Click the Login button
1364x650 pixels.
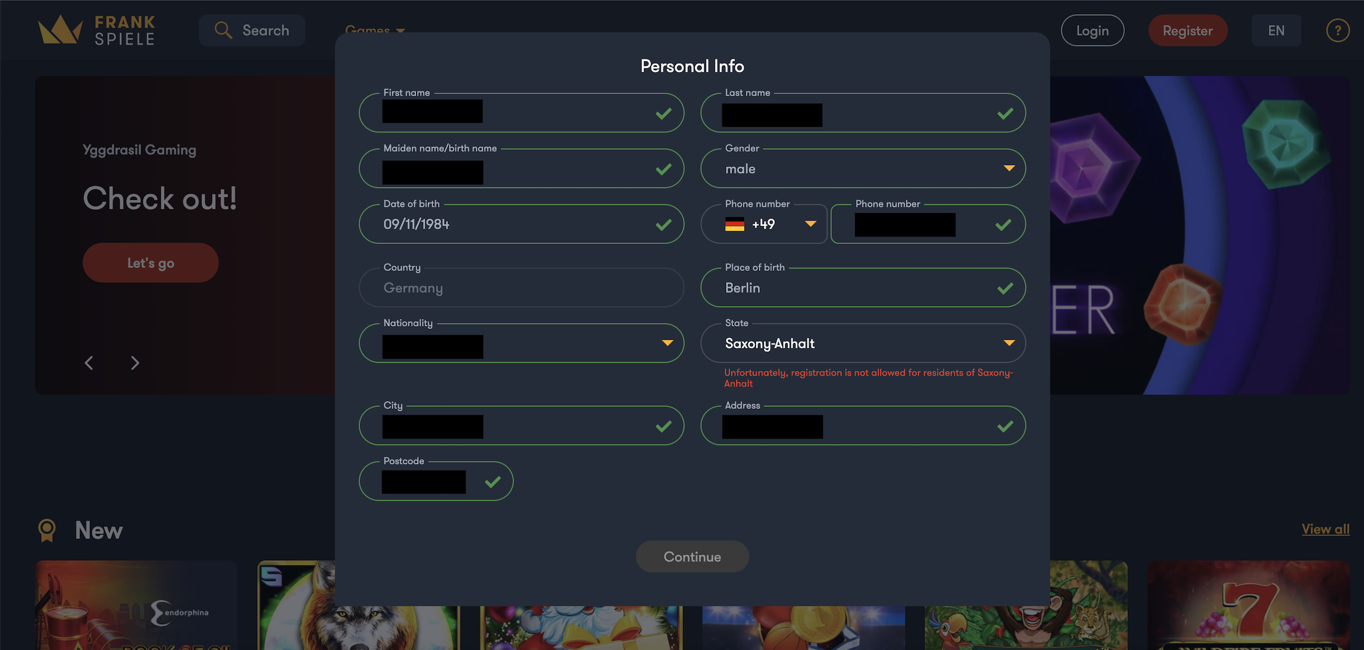(x=1092, y=30)
